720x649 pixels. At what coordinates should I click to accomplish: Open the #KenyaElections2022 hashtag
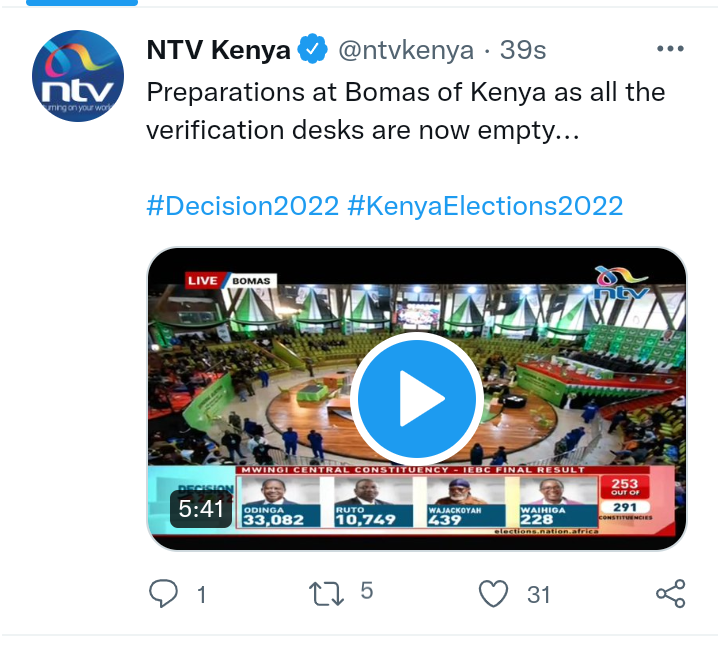[485, 206]
